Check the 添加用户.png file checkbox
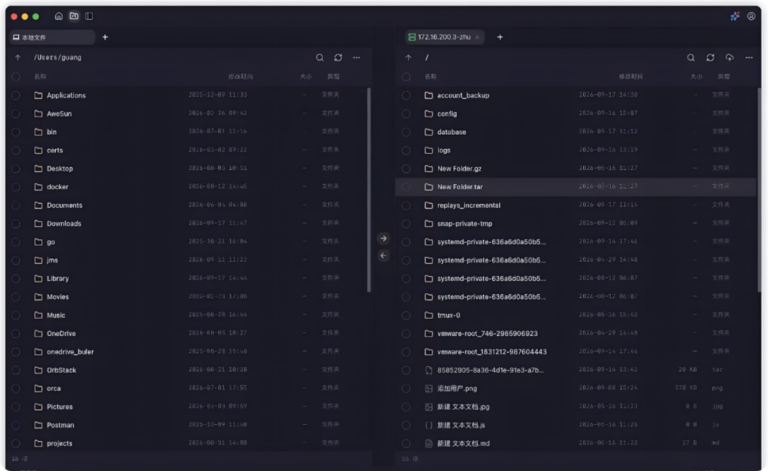768x471 pixels. click(406, 389)
